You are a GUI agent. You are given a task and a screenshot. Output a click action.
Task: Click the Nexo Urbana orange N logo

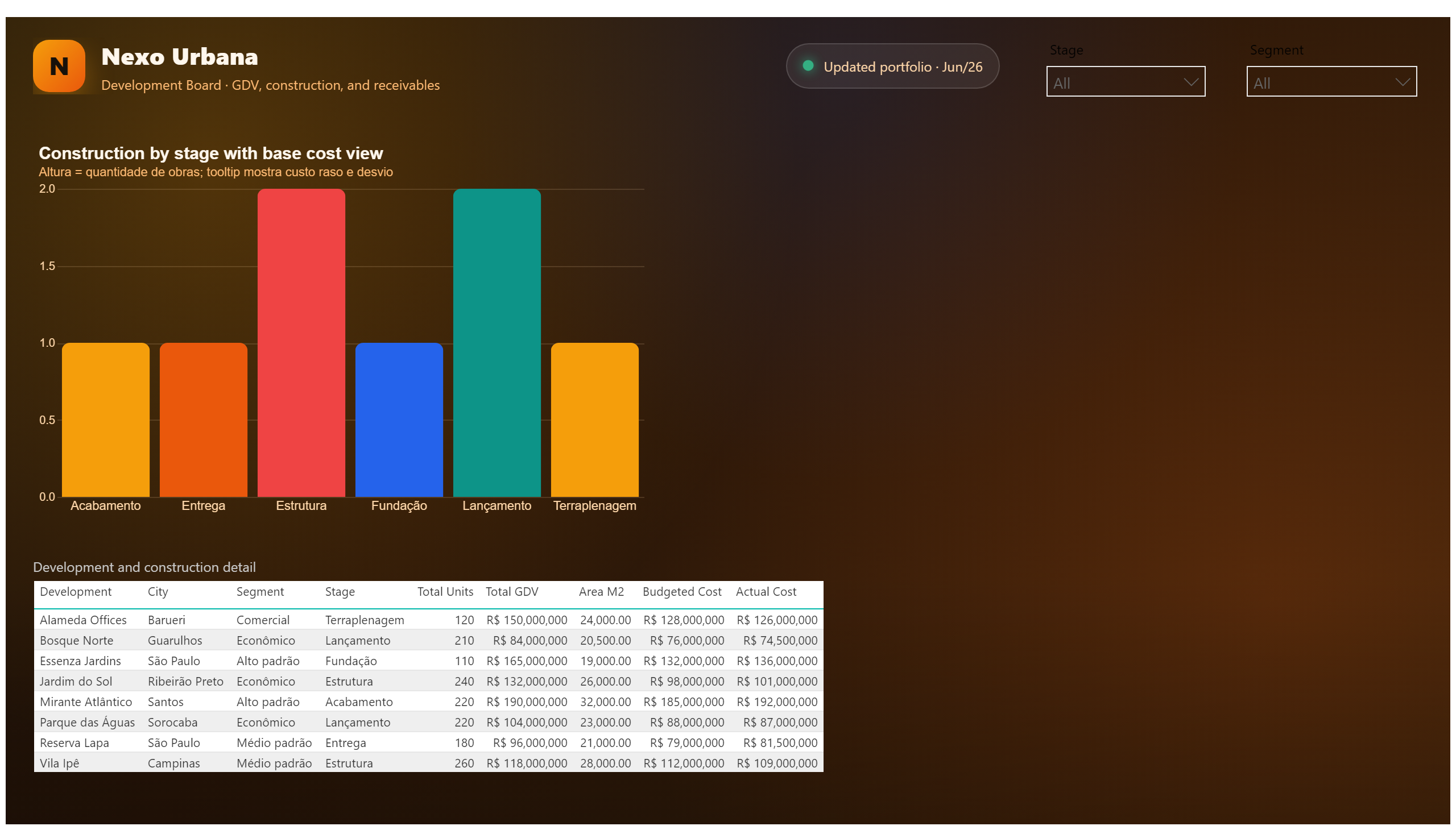(59, 66)
